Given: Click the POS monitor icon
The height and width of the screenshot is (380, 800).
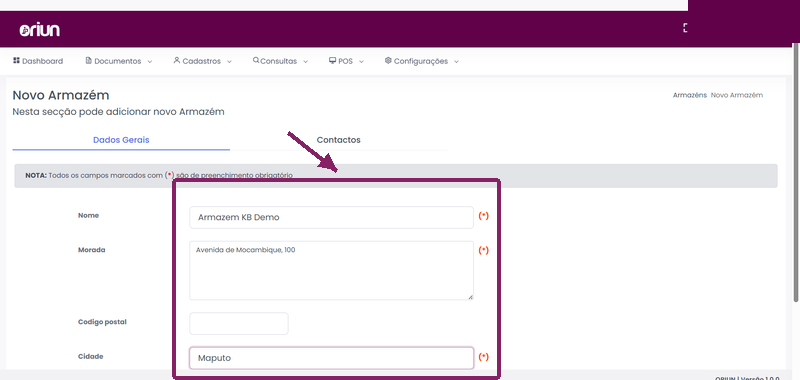Looking at the screenshot, I should tap(332, 61).
